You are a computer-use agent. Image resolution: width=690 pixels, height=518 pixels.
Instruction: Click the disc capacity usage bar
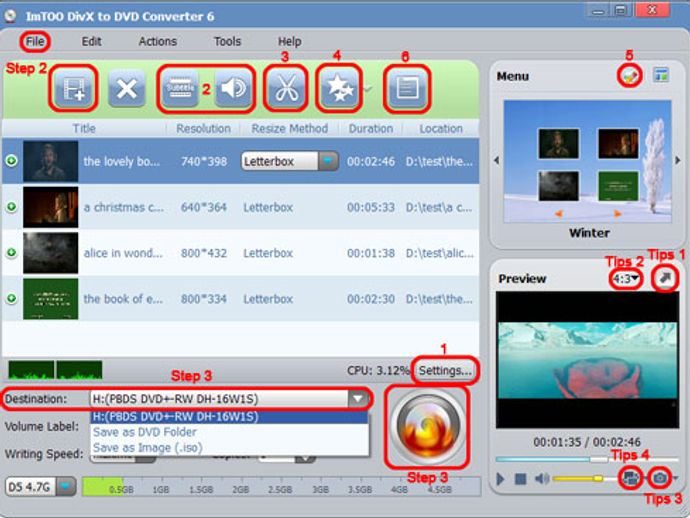click(x=282, y=487)
